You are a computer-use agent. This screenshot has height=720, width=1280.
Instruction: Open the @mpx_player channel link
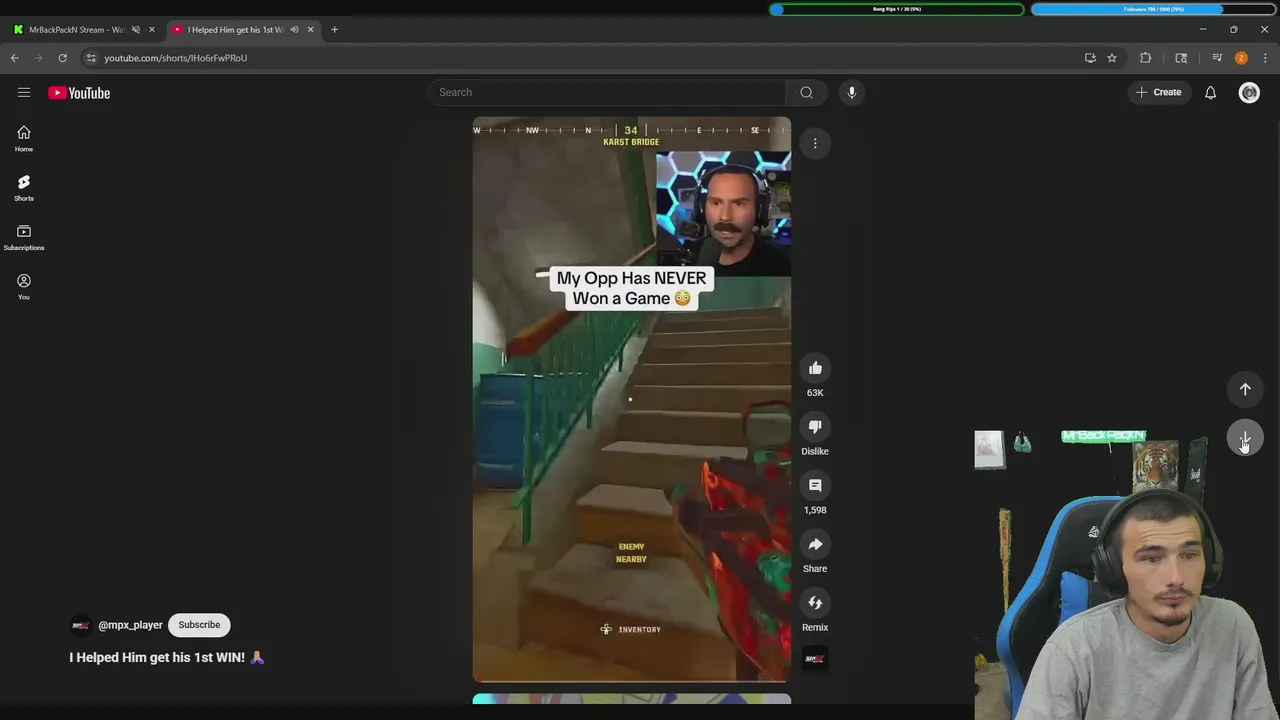tap(130, 625)
